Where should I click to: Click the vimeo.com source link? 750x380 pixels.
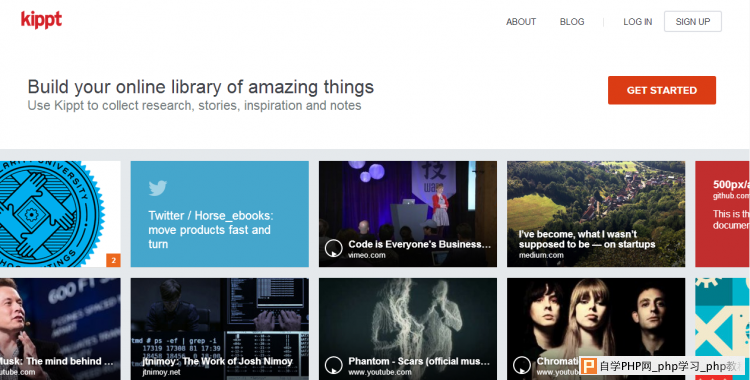[x=367, y=256]
